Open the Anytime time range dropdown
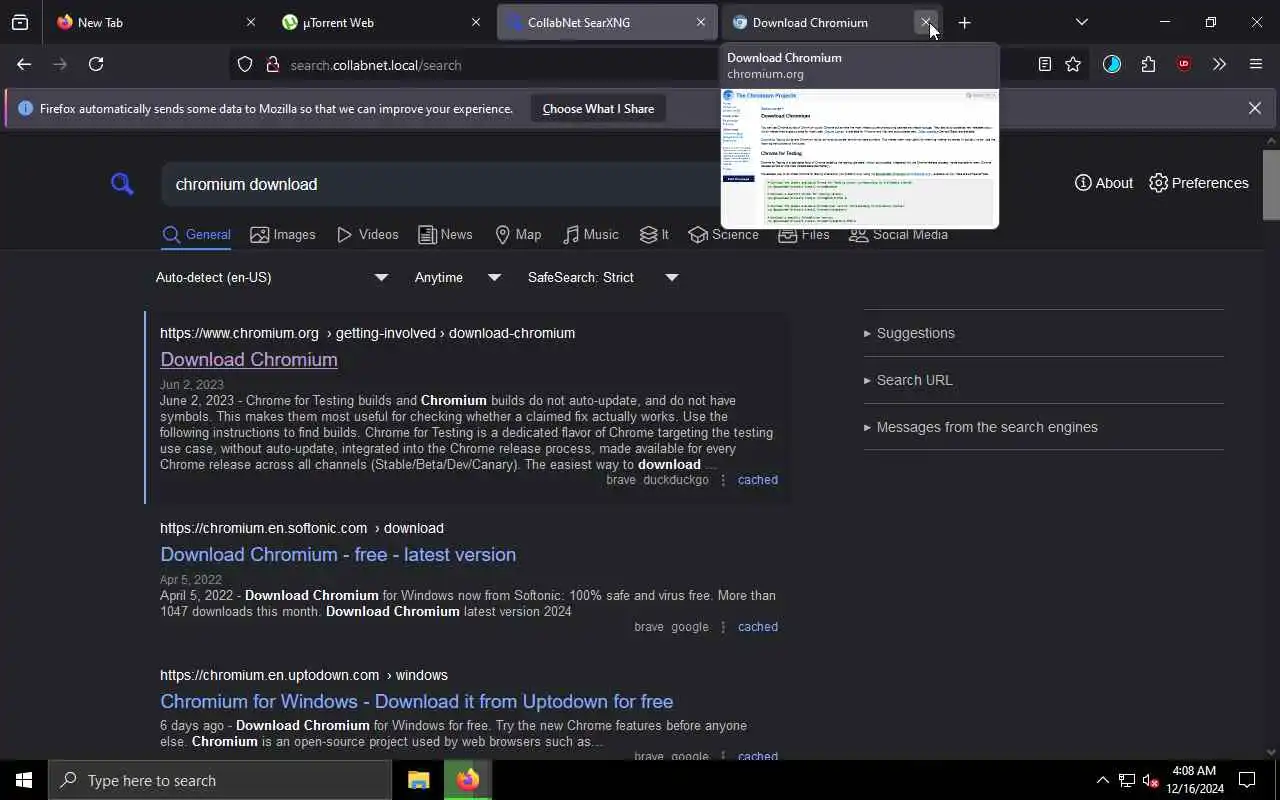 point(458,277)
